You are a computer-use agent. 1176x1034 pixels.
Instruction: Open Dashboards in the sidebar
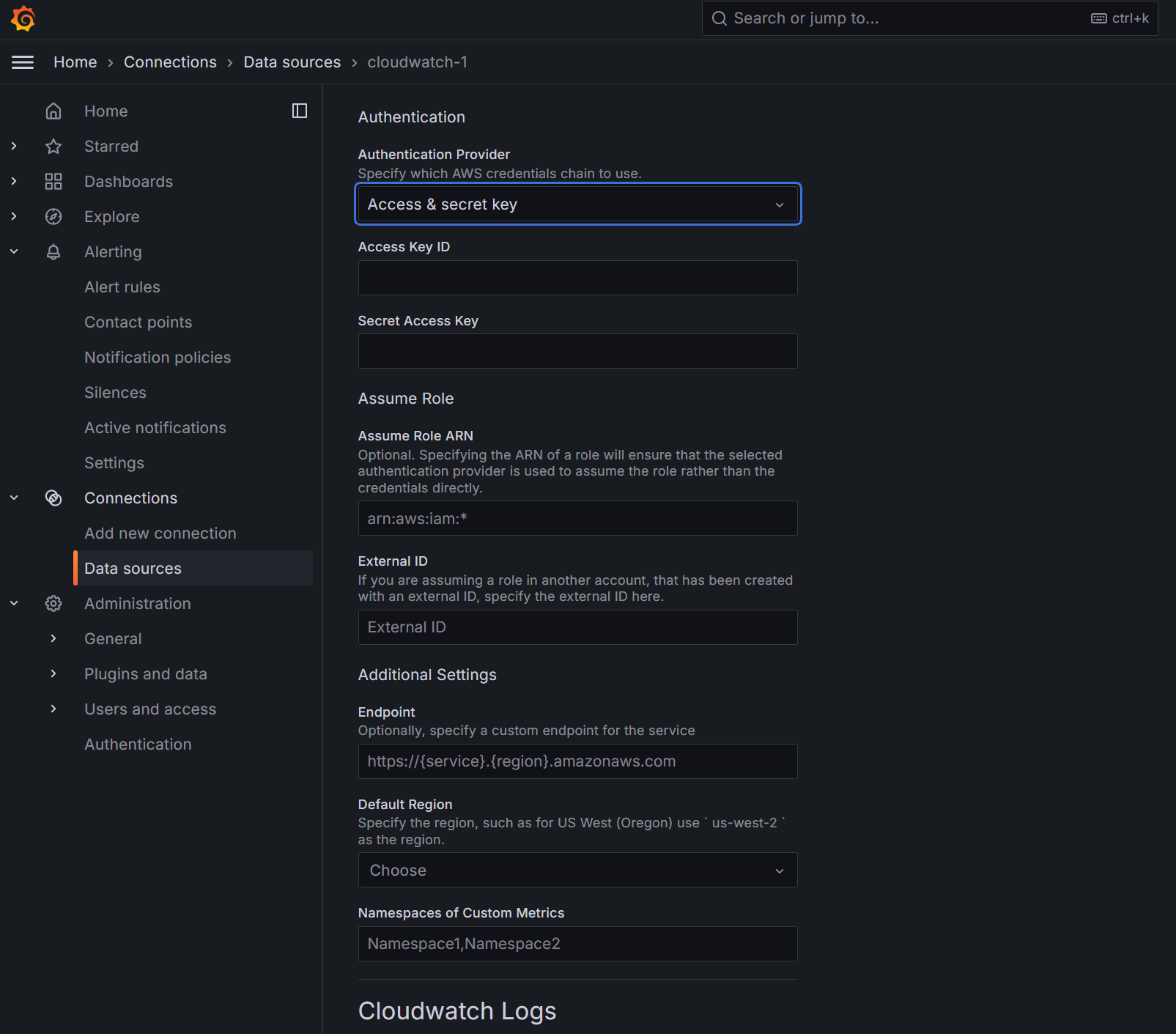coord(128,182)
